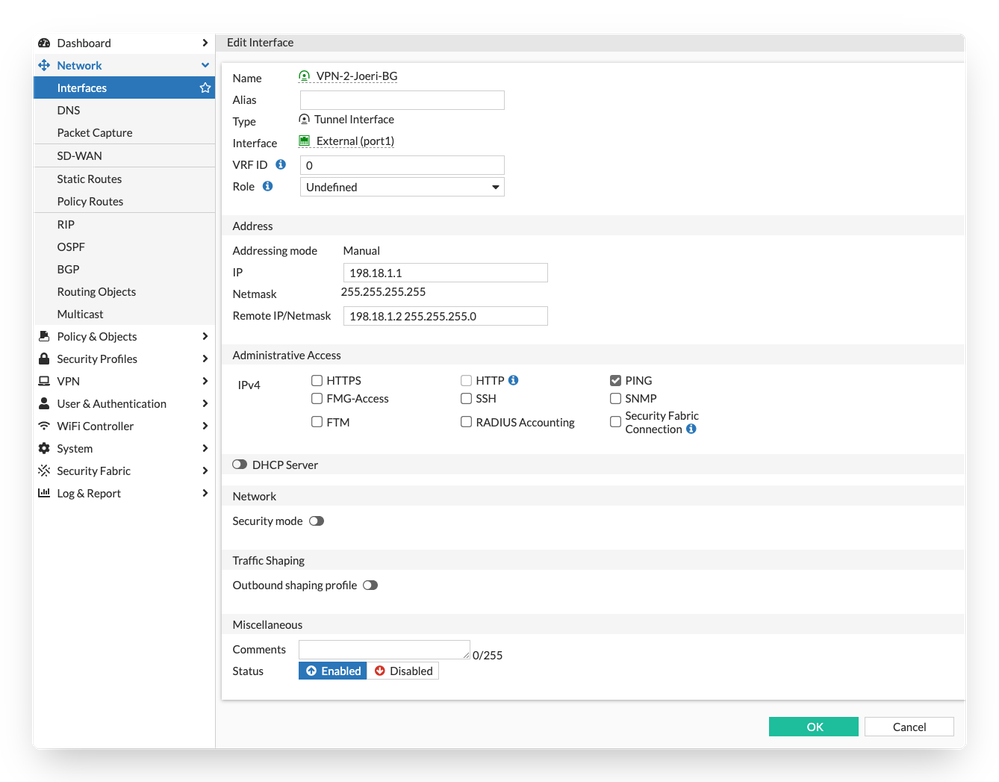
Task: Check the RADIUS Accounting checkbox
Action: pyautogui.click(x=466, y=421)
